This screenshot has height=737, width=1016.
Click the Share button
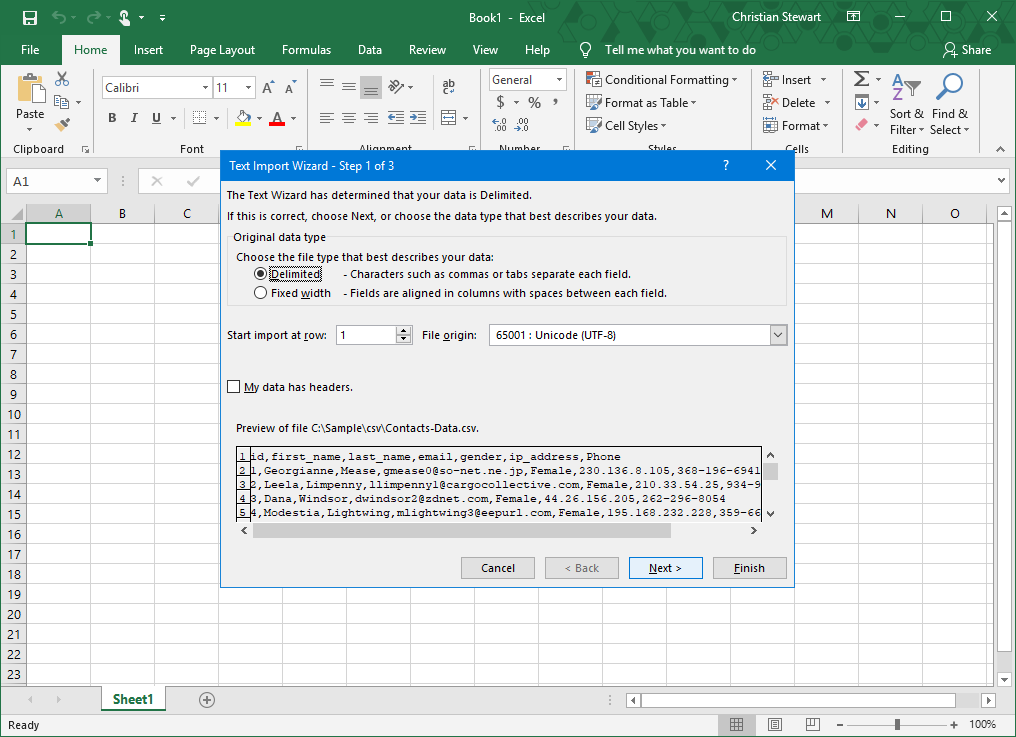tap(967, 50)
